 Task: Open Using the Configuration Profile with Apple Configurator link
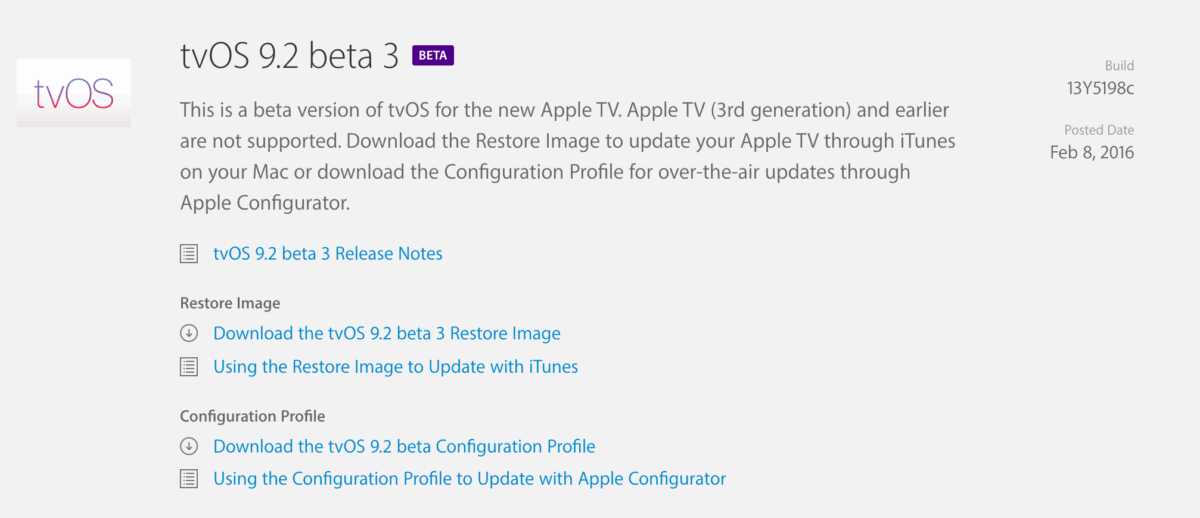pyautogui.click(x=469, y=479)
